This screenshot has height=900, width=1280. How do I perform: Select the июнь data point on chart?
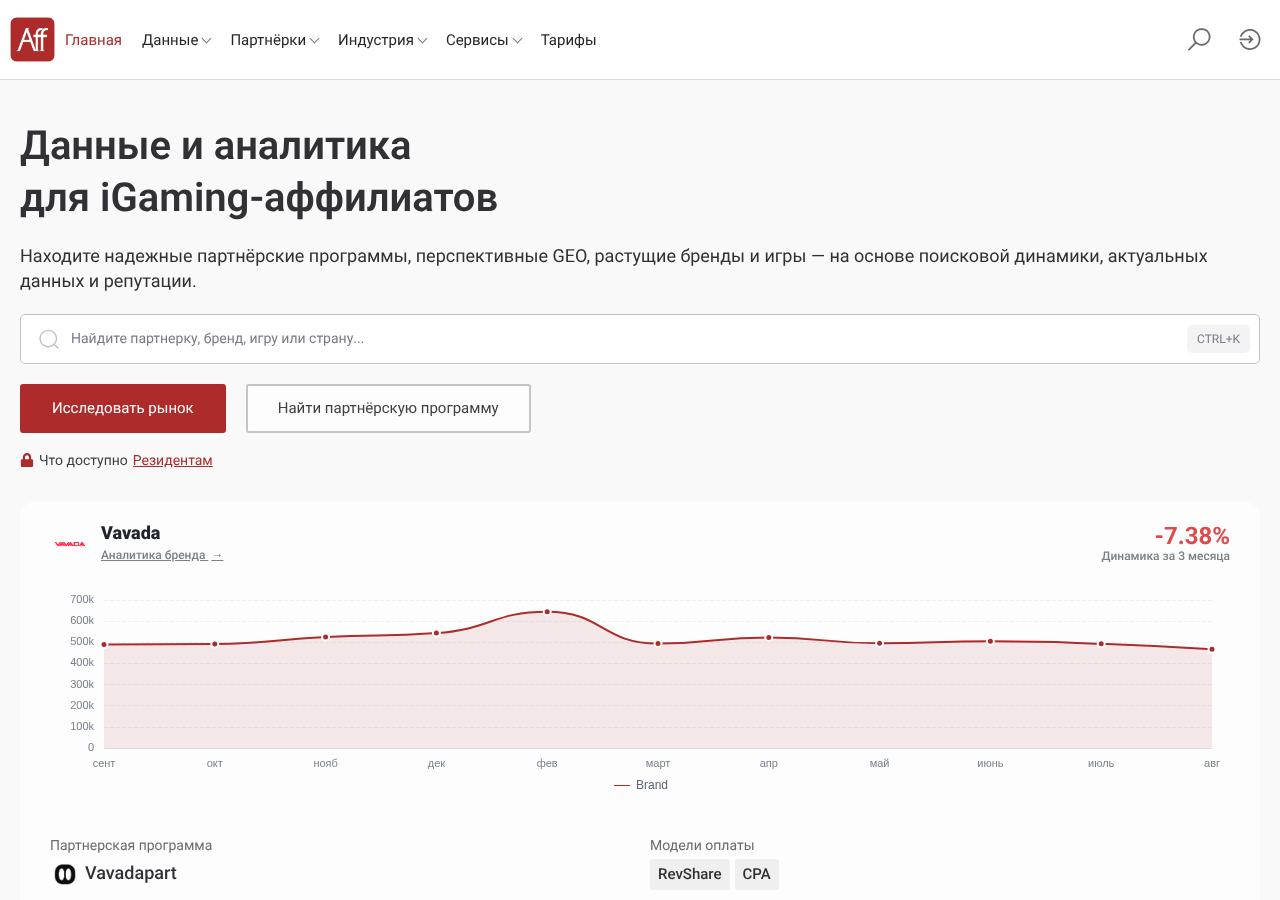(x=990, y=641)
